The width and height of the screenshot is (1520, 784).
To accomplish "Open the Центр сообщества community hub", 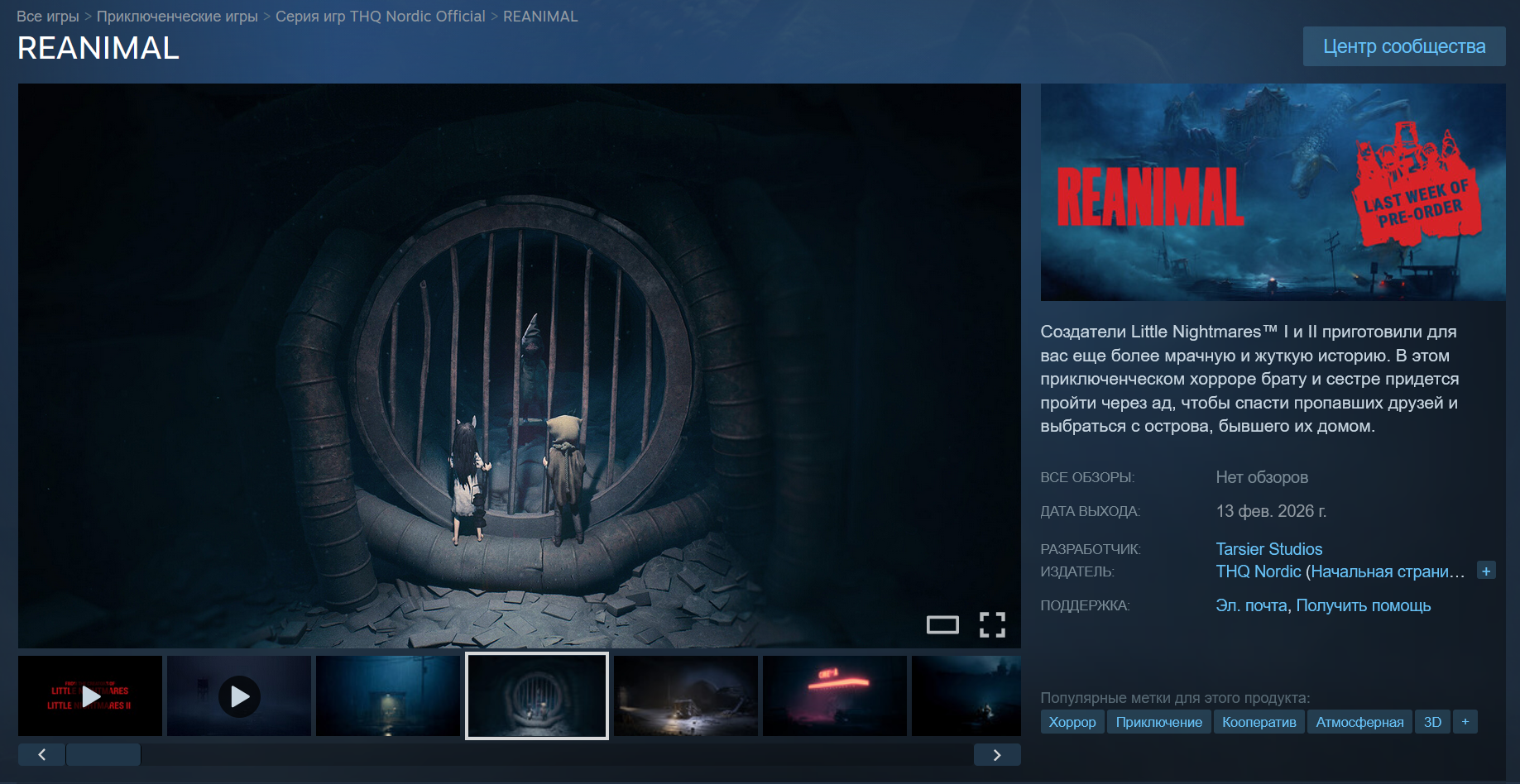I will 1404,46.
